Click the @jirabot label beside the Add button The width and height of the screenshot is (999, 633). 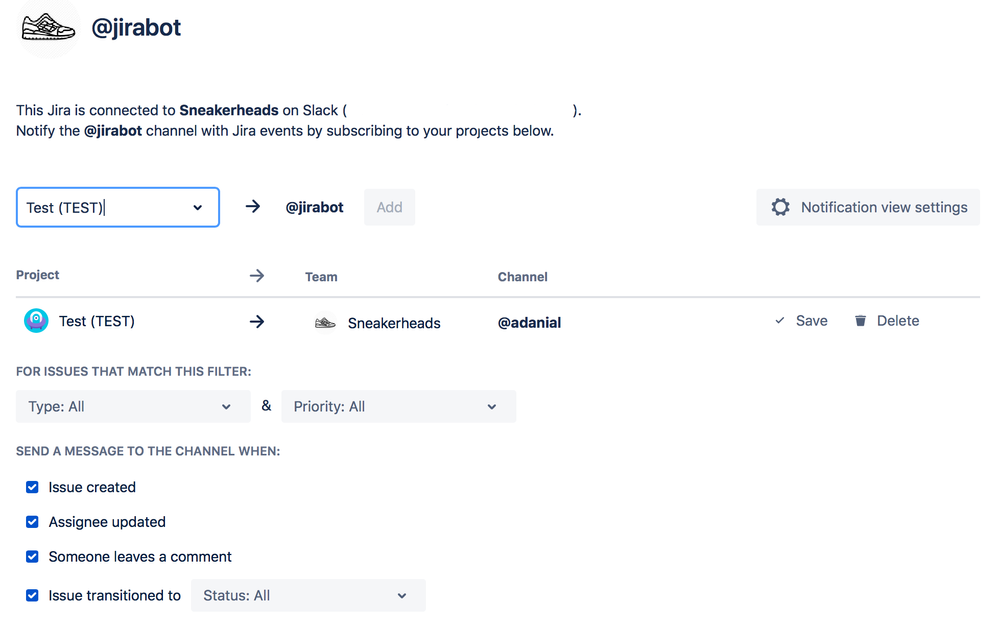coord(314,207)
